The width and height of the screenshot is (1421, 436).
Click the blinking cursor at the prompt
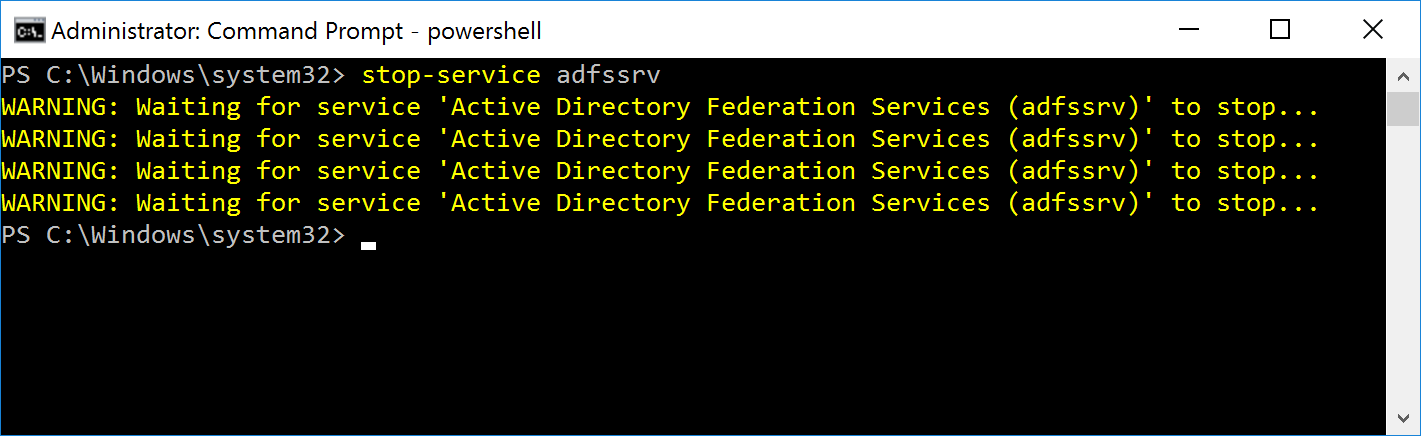coord(369,243)
